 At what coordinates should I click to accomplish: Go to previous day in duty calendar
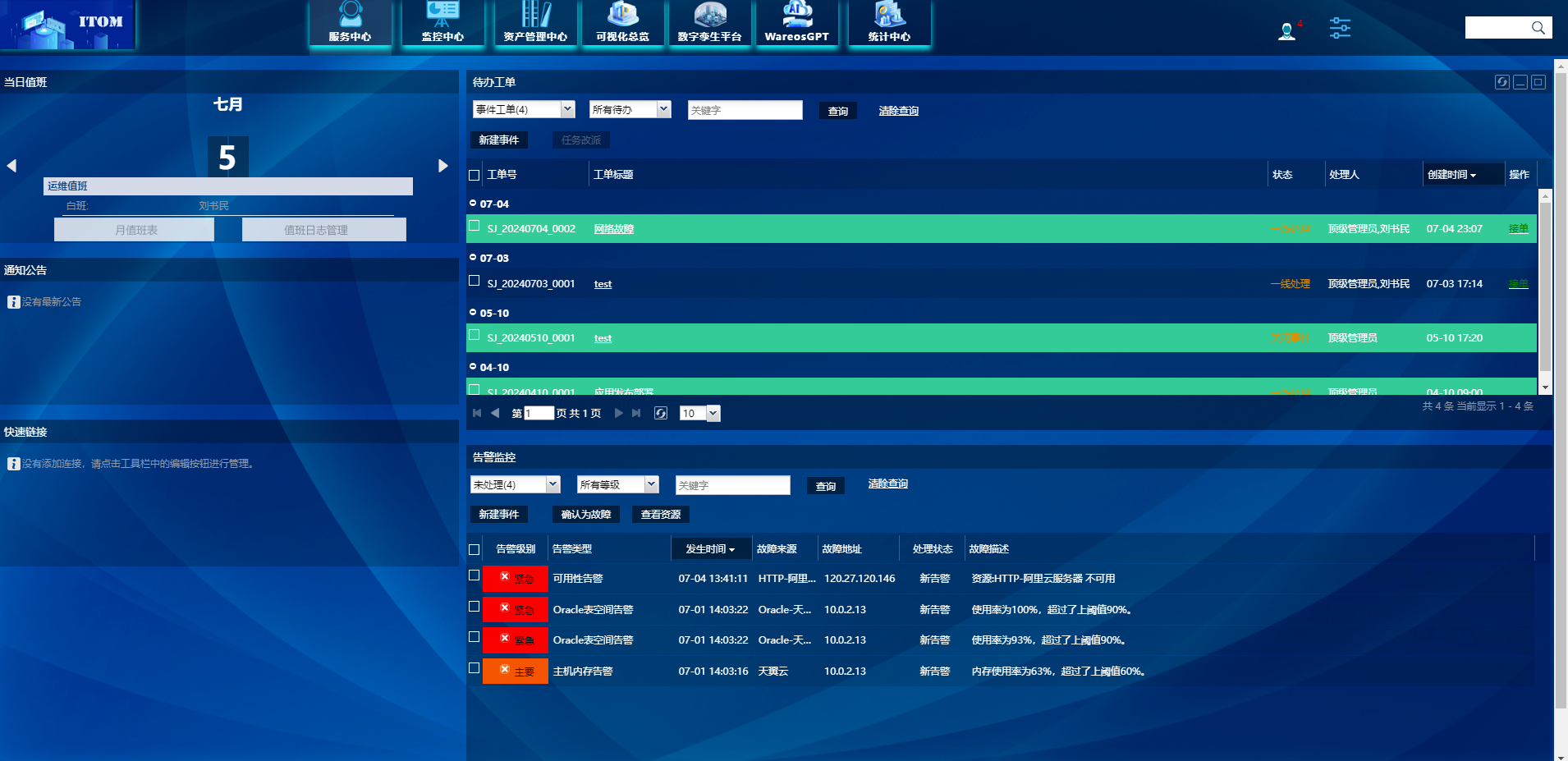point(11,166)
